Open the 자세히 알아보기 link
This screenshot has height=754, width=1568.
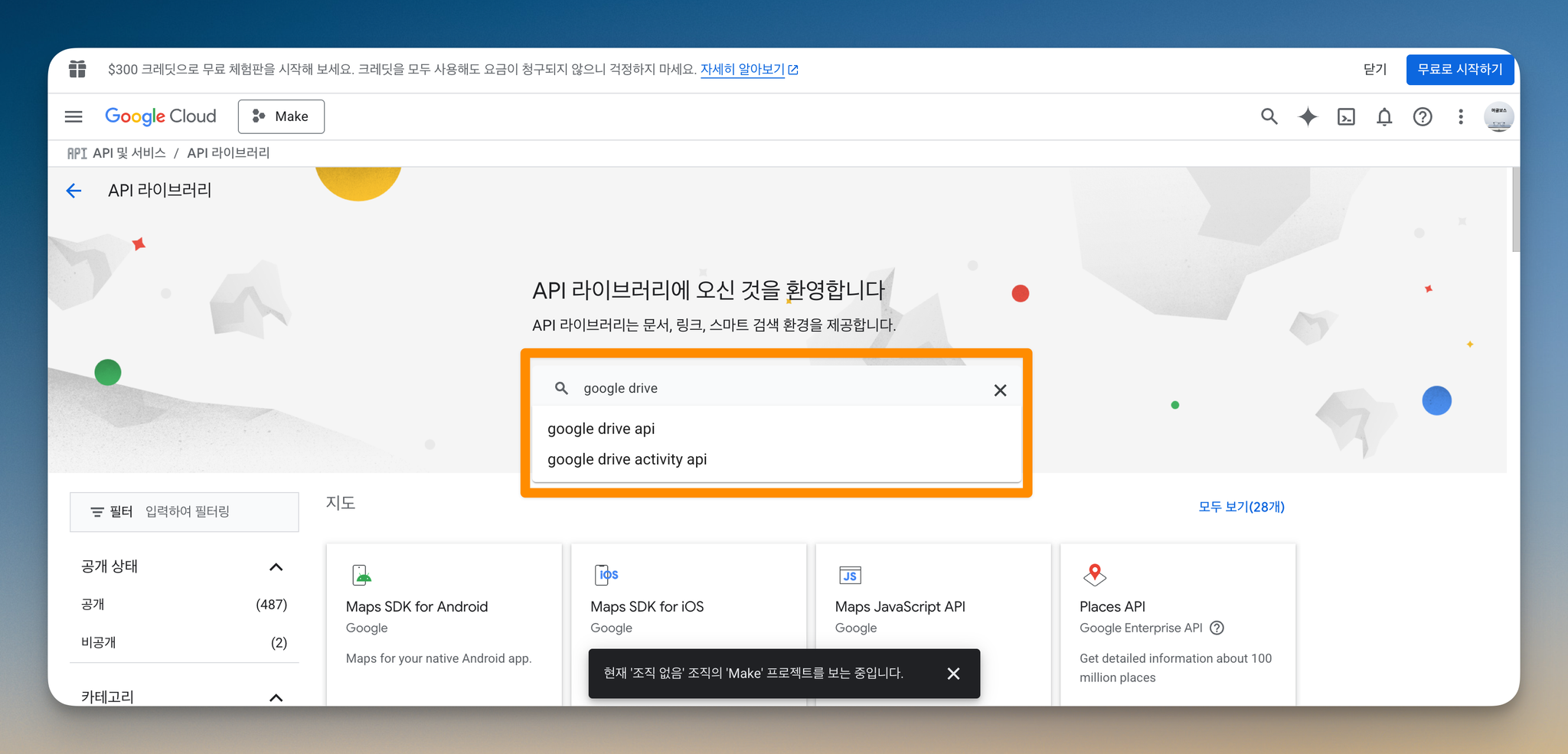tap(749, 69)
